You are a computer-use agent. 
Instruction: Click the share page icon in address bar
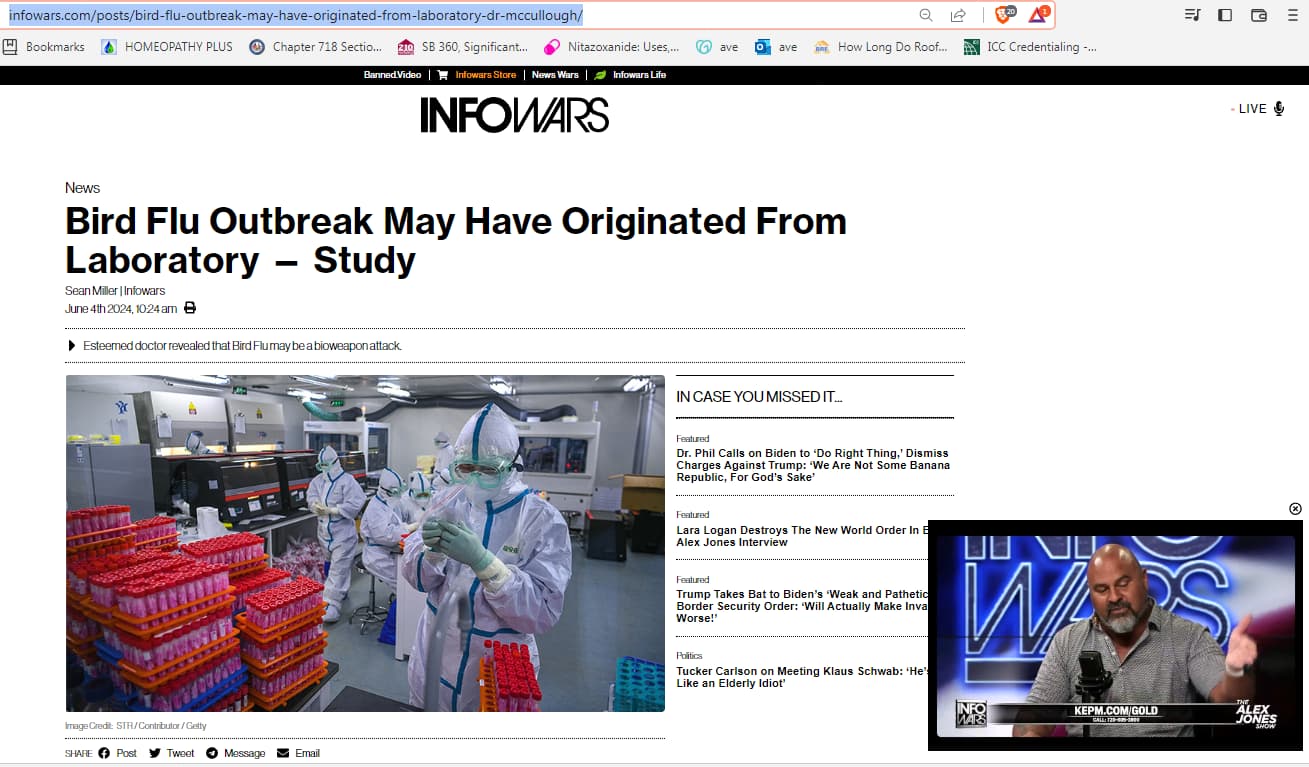(x=958, y=15)
